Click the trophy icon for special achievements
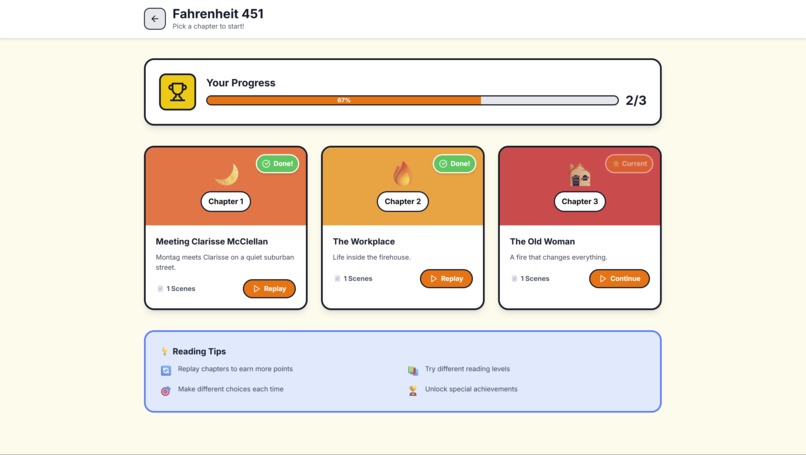Viewport: 806px width, 455px height. click(413, 391)
